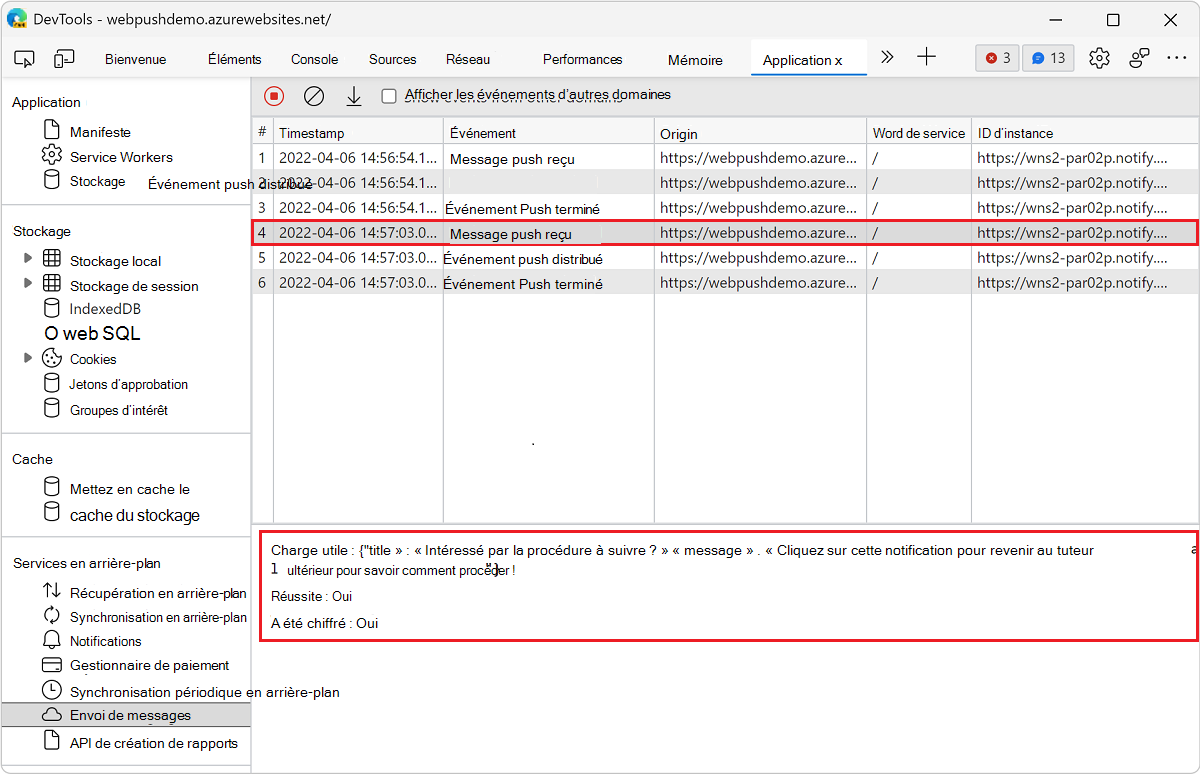Image resolution: width=1200 pixels, height=774 pixels.
Task: Show more tabs with double chevron
Action: 887,57
